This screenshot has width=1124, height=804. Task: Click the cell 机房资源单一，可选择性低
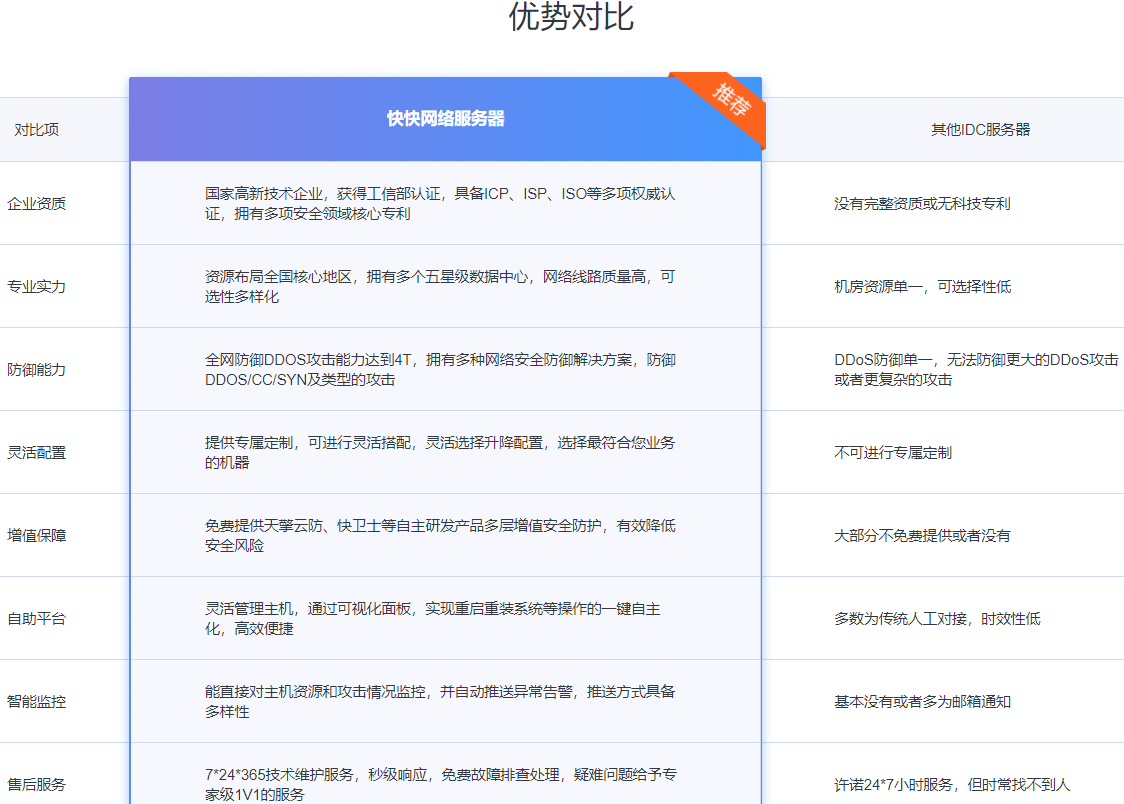[x=922, y=287]
